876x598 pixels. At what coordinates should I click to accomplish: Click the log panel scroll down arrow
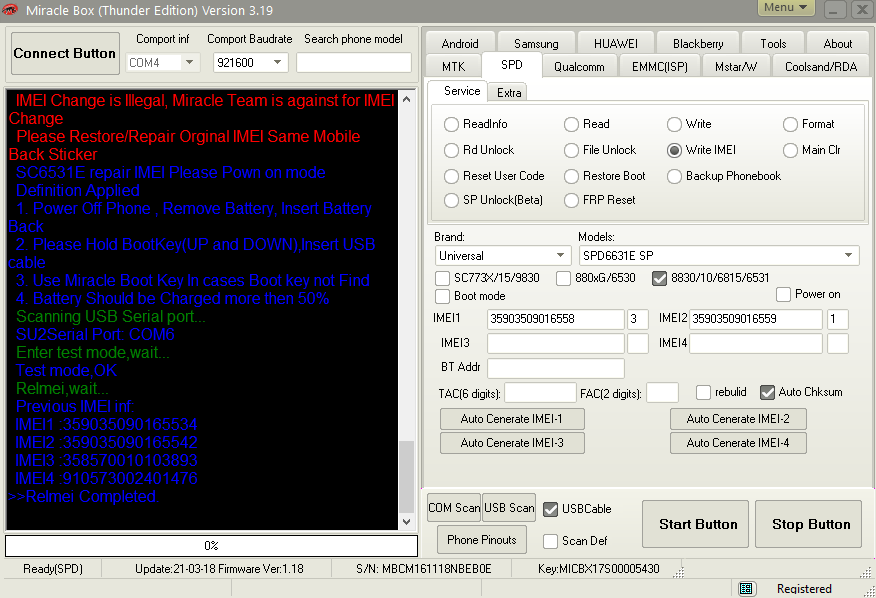(x=407, y=521)
